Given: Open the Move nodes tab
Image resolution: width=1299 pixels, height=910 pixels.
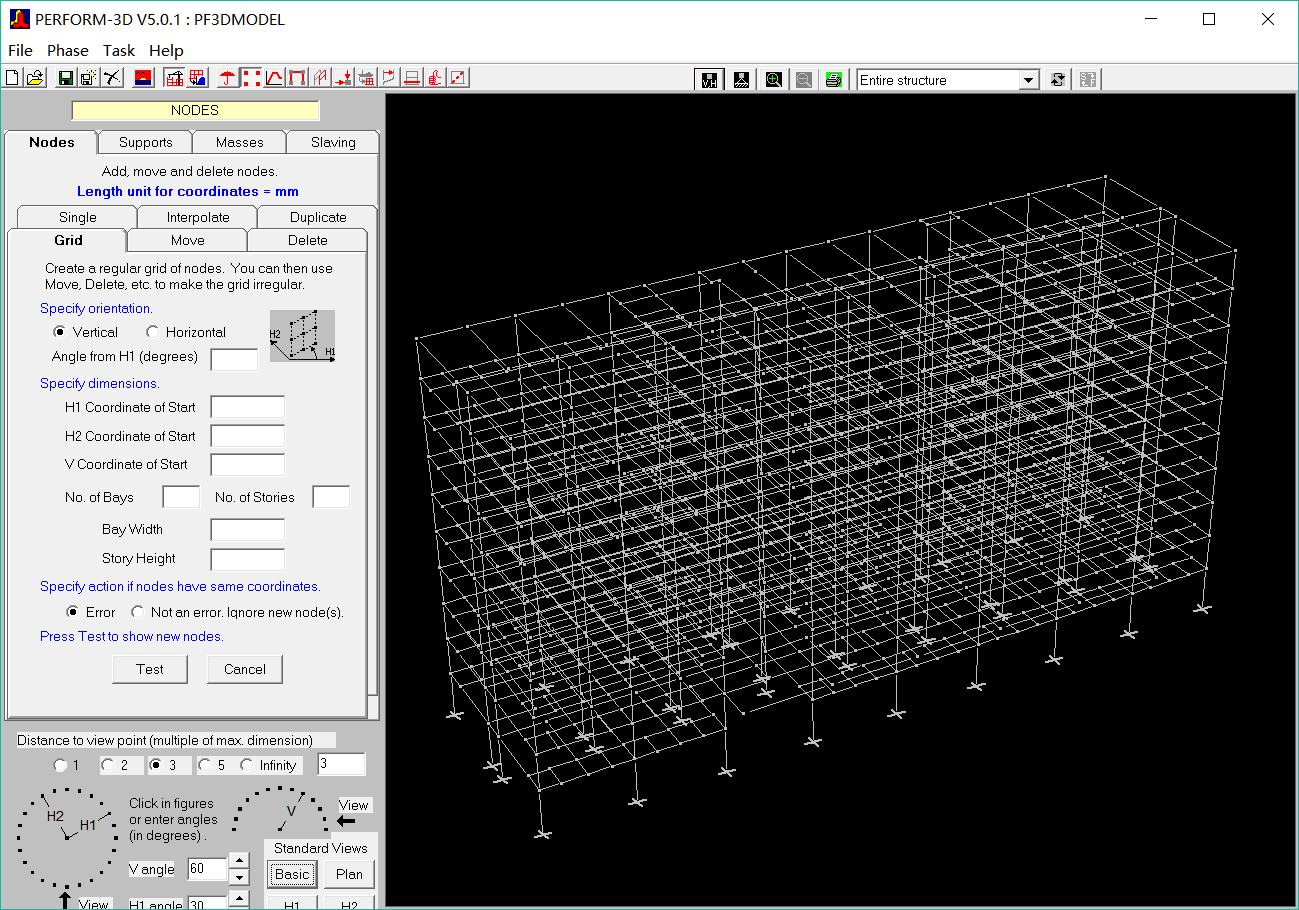Looking at the screenshot, I should coord(188,240).
